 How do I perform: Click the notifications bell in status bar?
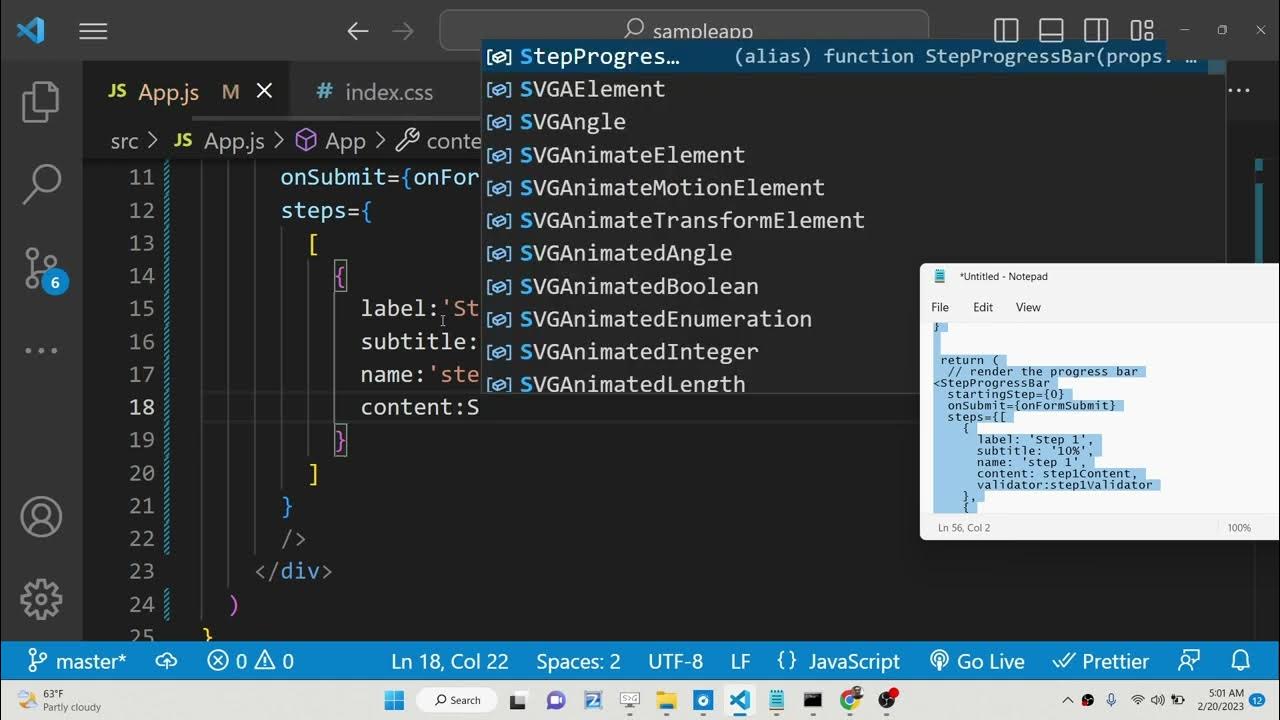(x=1241, y=661)
